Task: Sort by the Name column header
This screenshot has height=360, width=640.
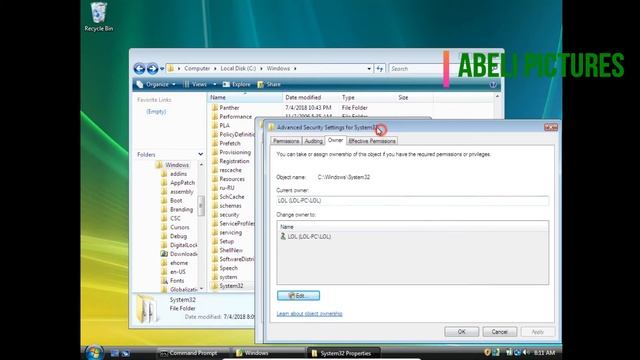Action: (245, 98)
